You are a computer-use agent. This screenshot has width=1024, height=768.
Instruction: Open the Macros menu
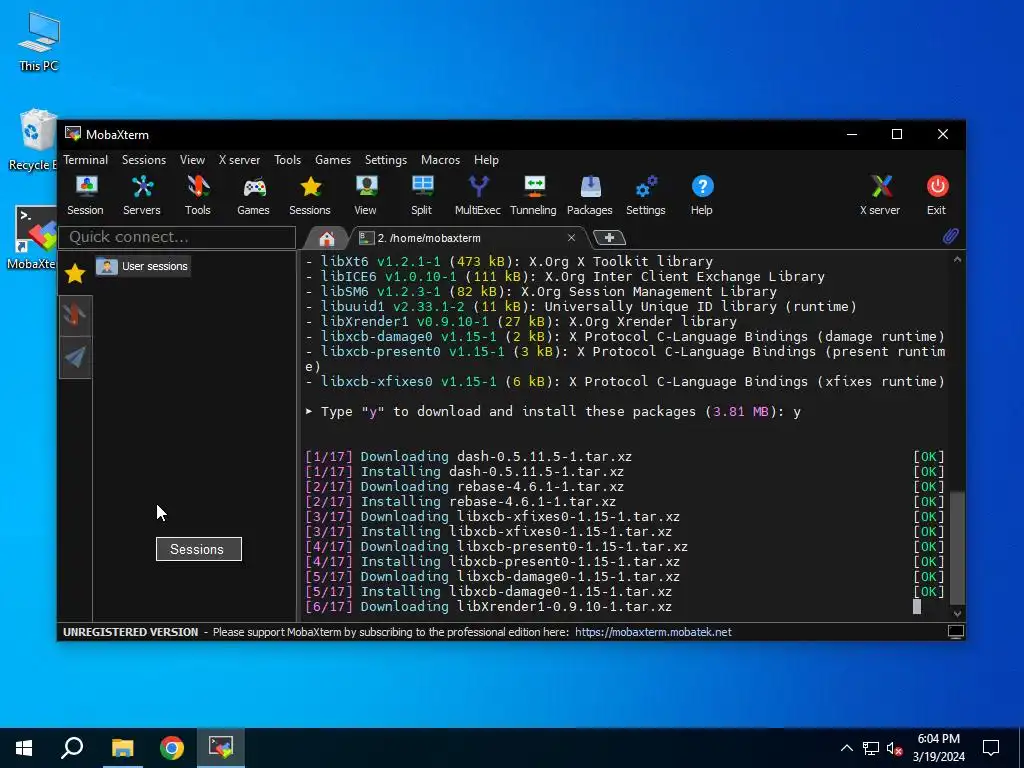click(440, 160)
